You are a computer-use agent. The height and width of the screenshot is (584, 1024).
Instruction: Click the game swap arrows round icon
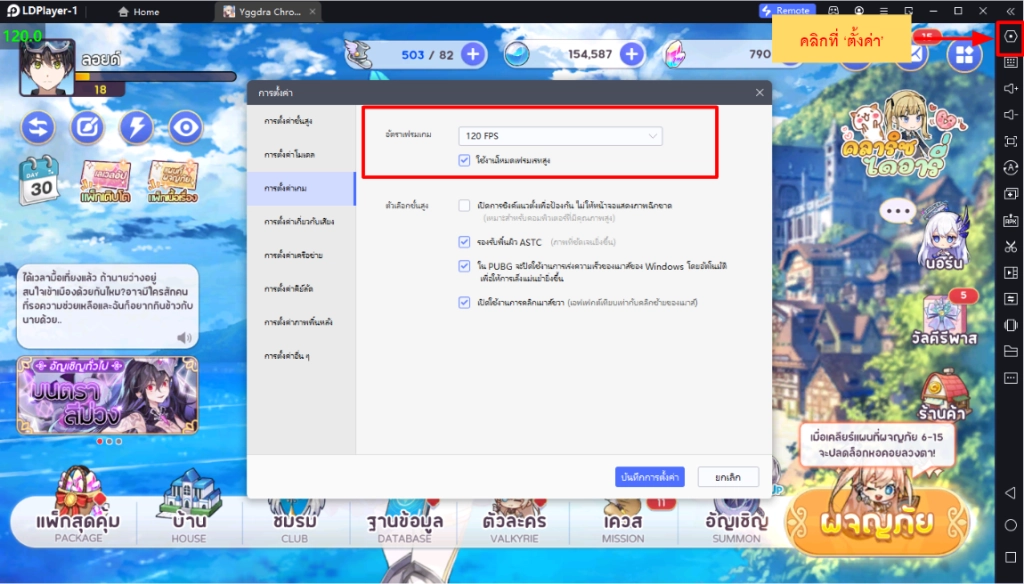pyautogui.click(x=38, y=127)
